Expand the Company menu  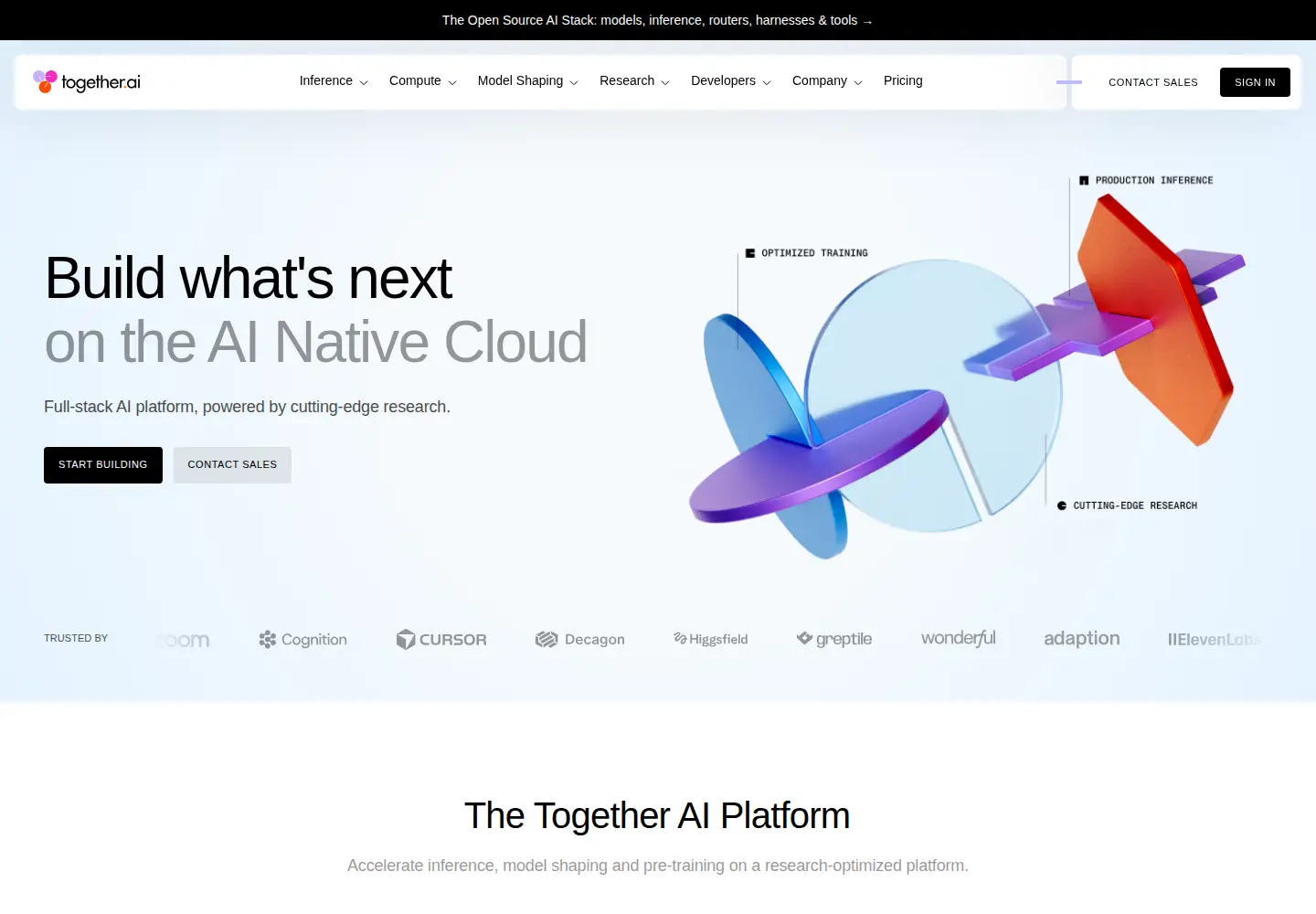point(827,80)
